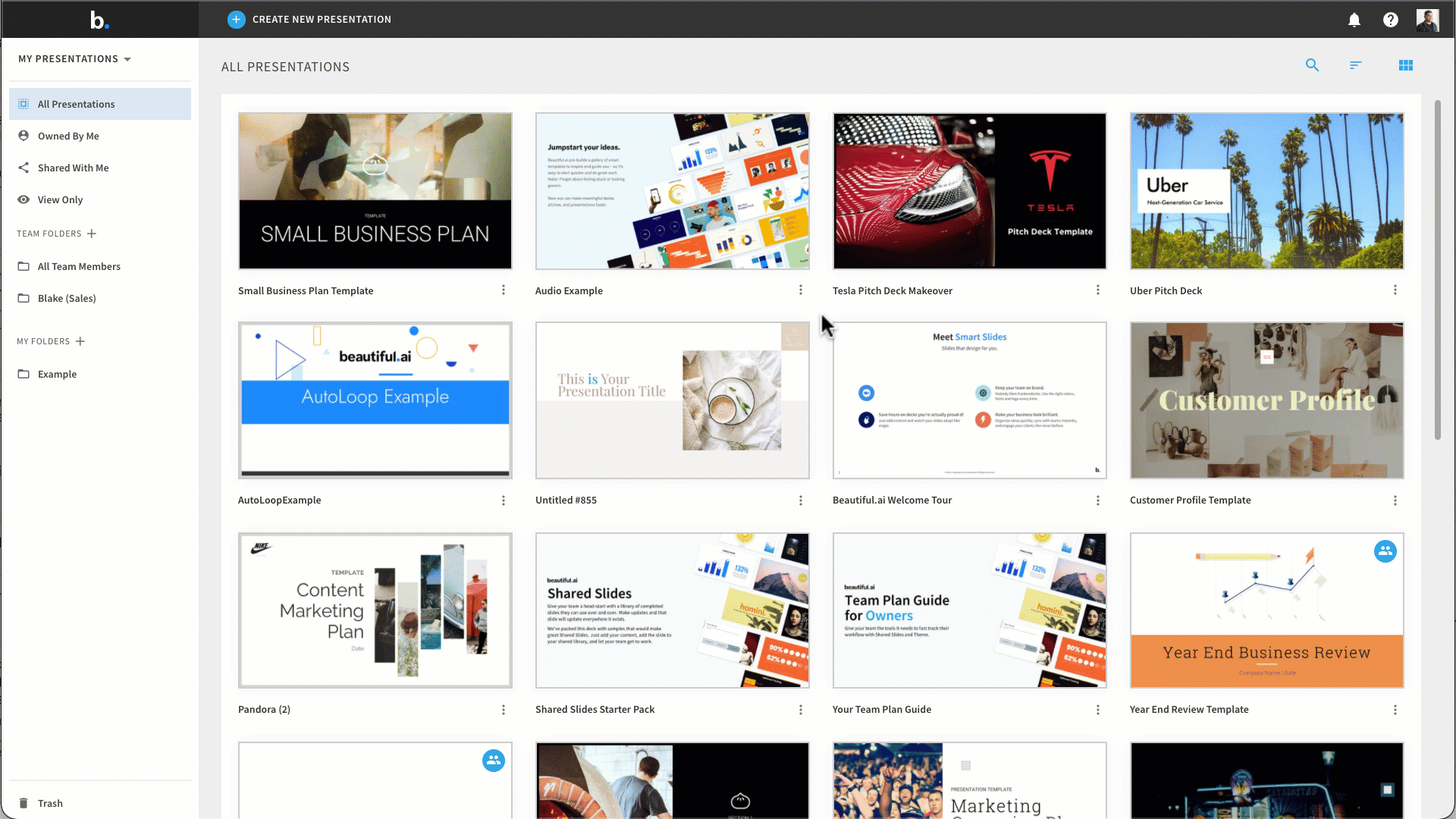Open the Trash
The image size is (1456, 819).
100,803
